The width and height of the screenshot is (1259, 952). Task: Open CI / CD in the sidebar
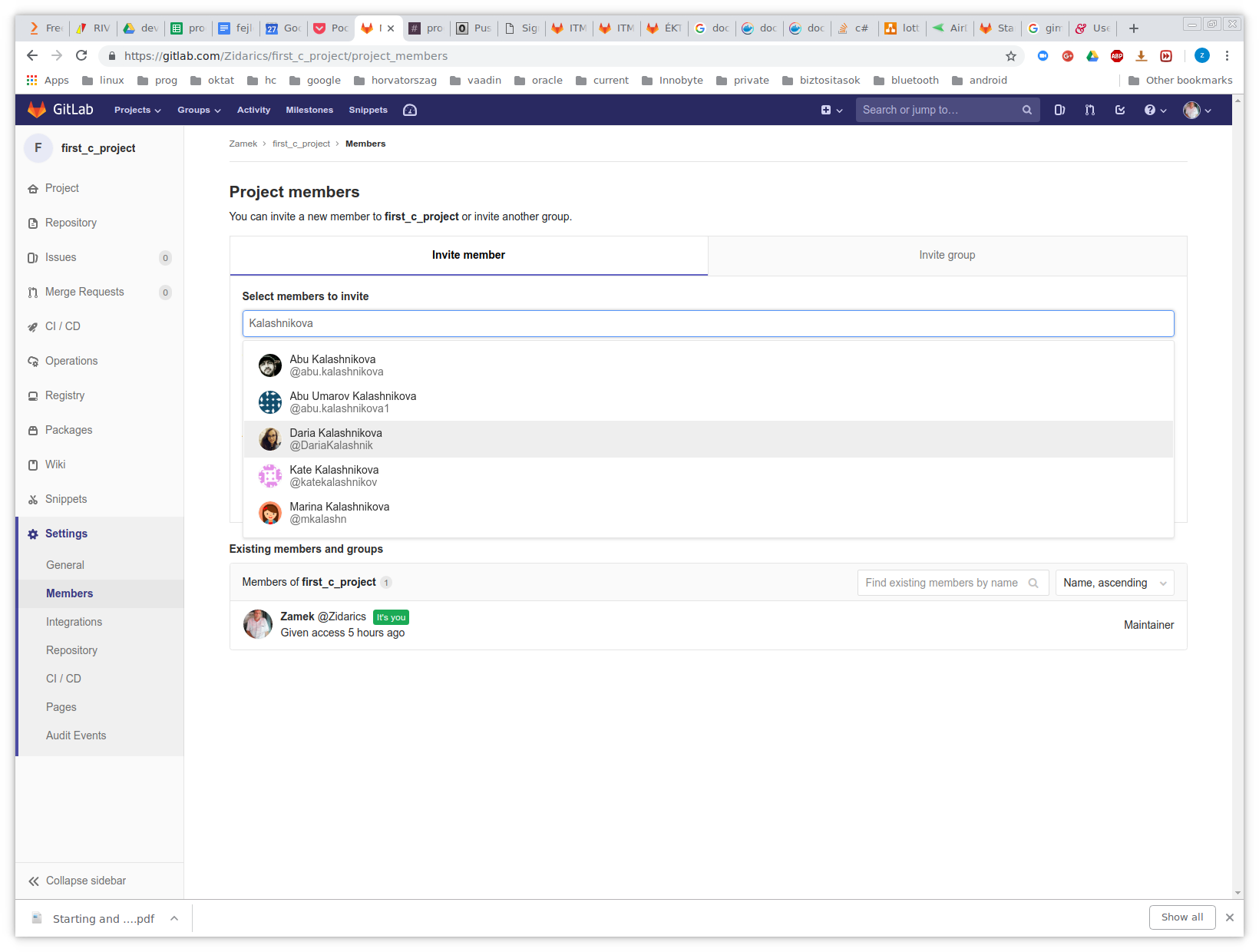click(63, 326)
